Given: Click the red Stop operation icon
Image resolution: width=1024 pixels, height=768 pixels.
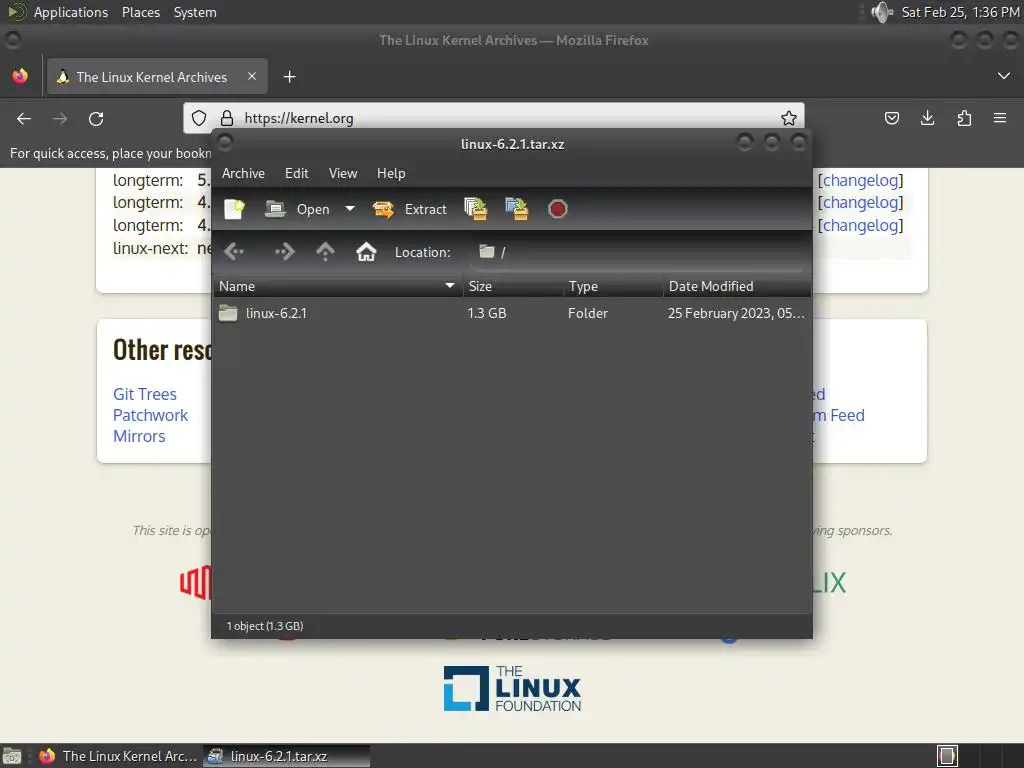Looking at the screenshot, I should coord(558,209).
